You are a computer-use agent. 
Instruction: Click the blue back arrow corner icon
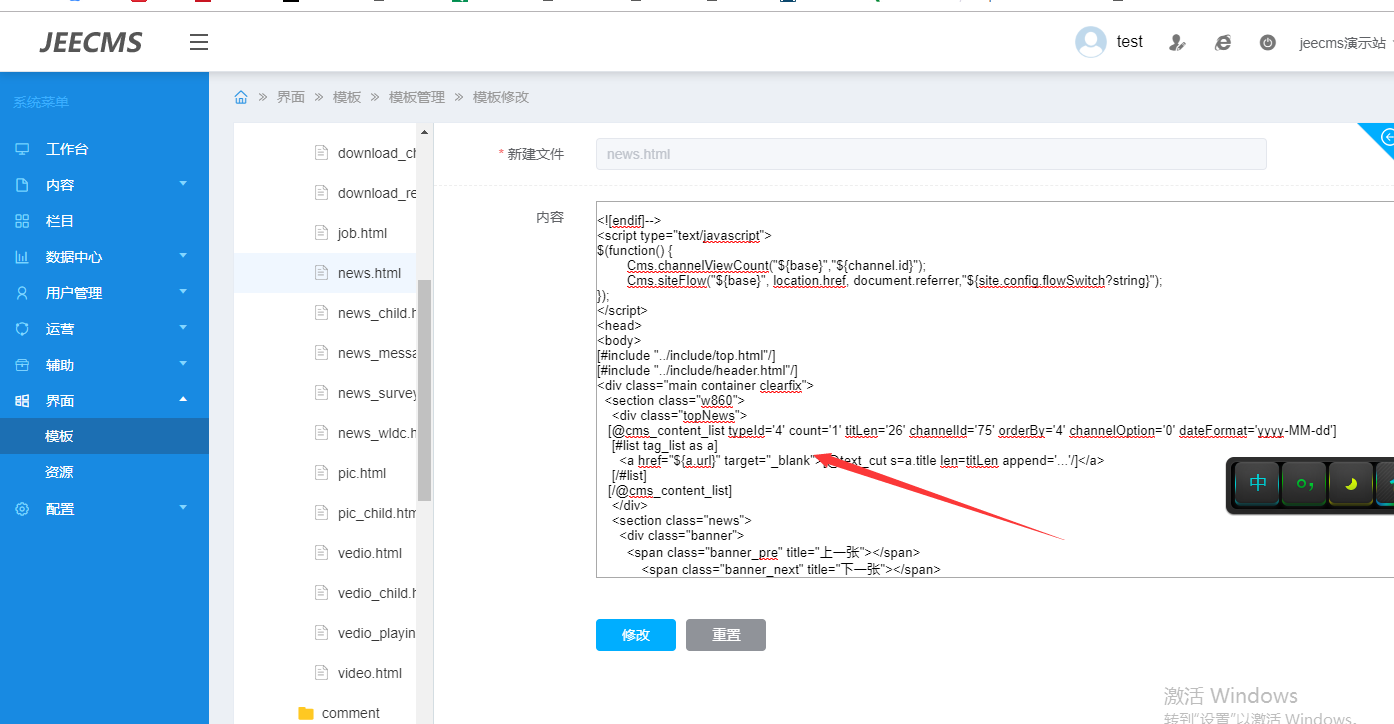tap(1385, 137)
